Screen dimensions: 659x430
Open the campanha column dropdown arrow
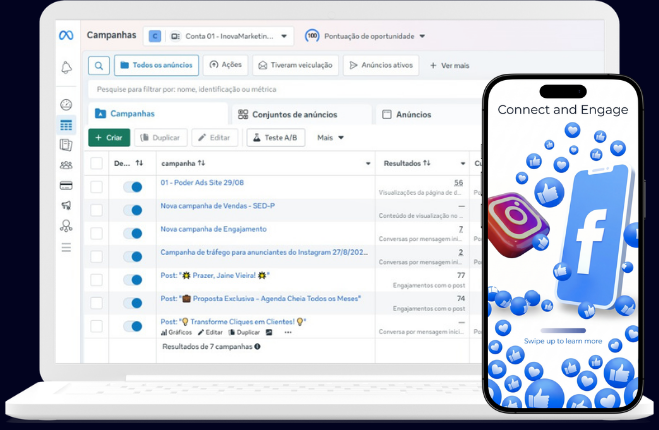[368, 164]
